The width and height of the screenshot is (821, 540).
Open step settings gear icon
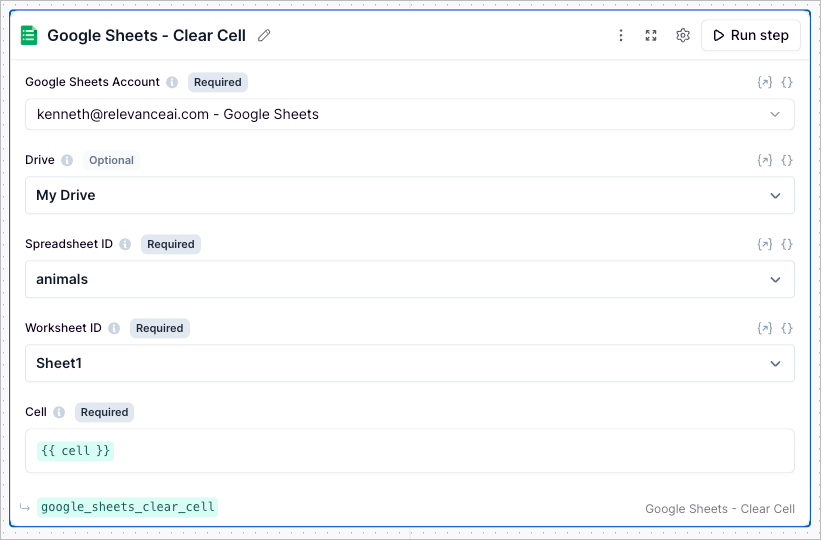683,35
